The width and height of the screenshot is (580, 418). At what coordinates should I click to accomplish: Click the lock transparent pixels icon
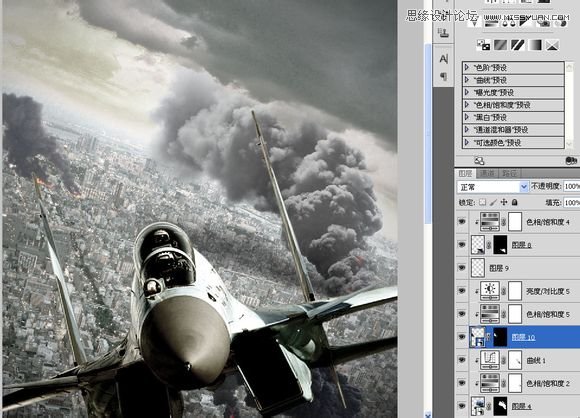[x=482, y=202]
